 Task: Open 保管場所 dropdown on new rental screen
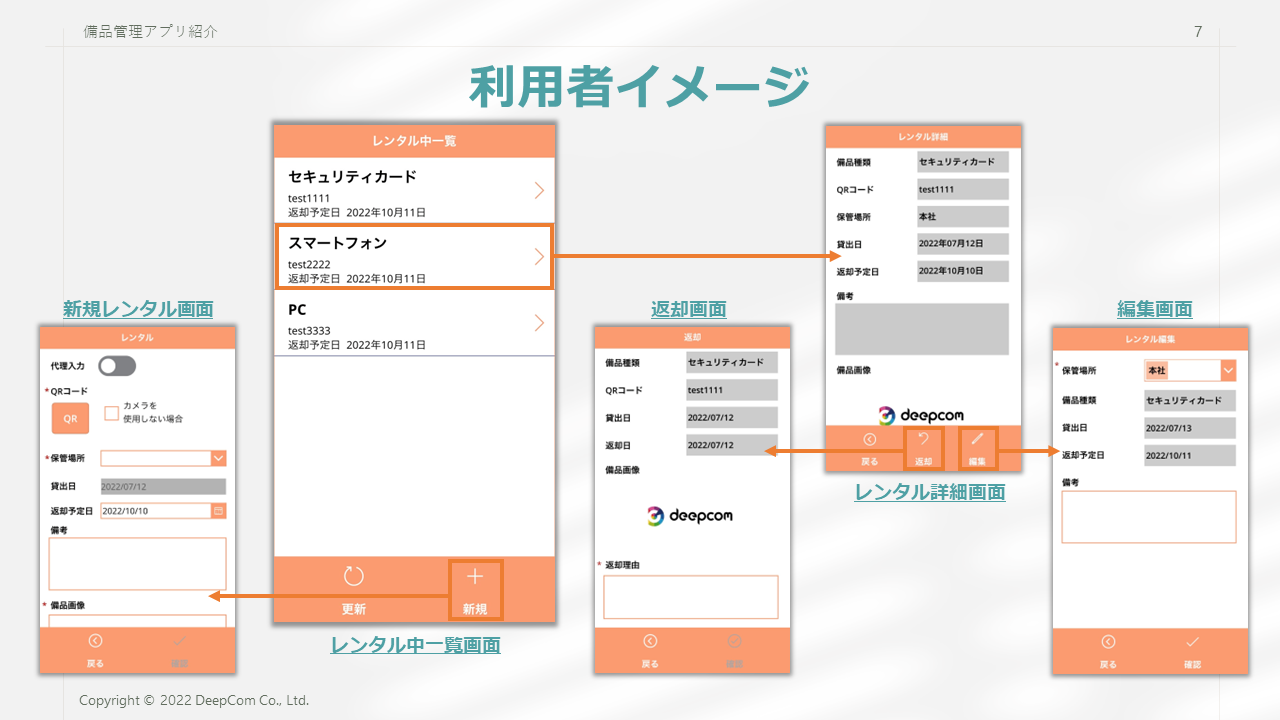(218, 458)
